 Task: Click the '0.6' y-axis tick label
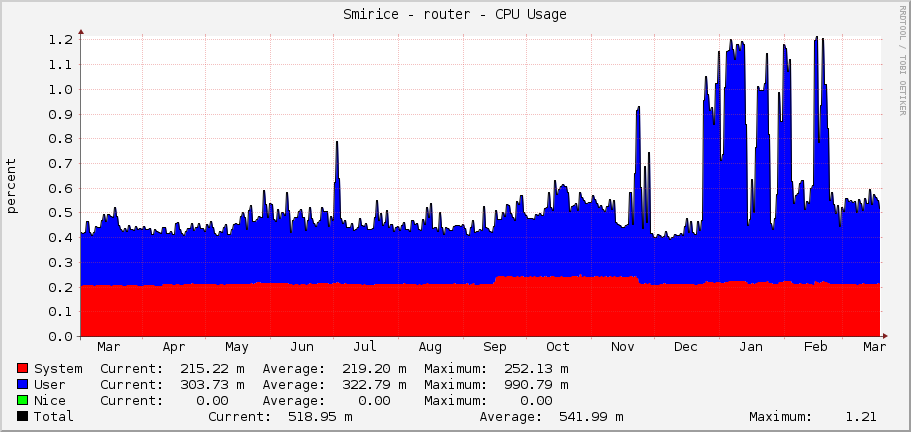click(x=61, y=188)
